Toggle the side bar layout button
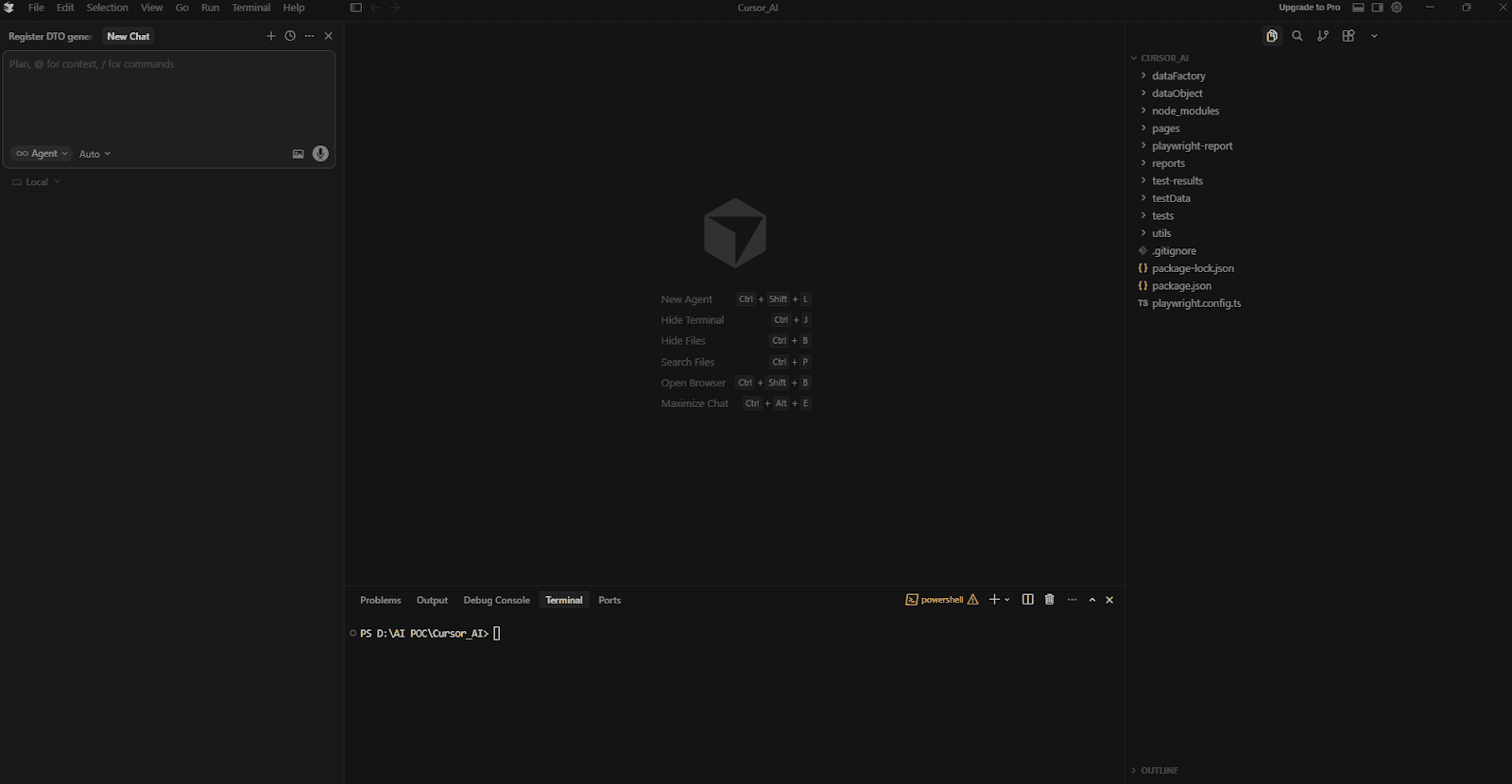This screenshot has width=1512, height=784. pos(1377,8)
